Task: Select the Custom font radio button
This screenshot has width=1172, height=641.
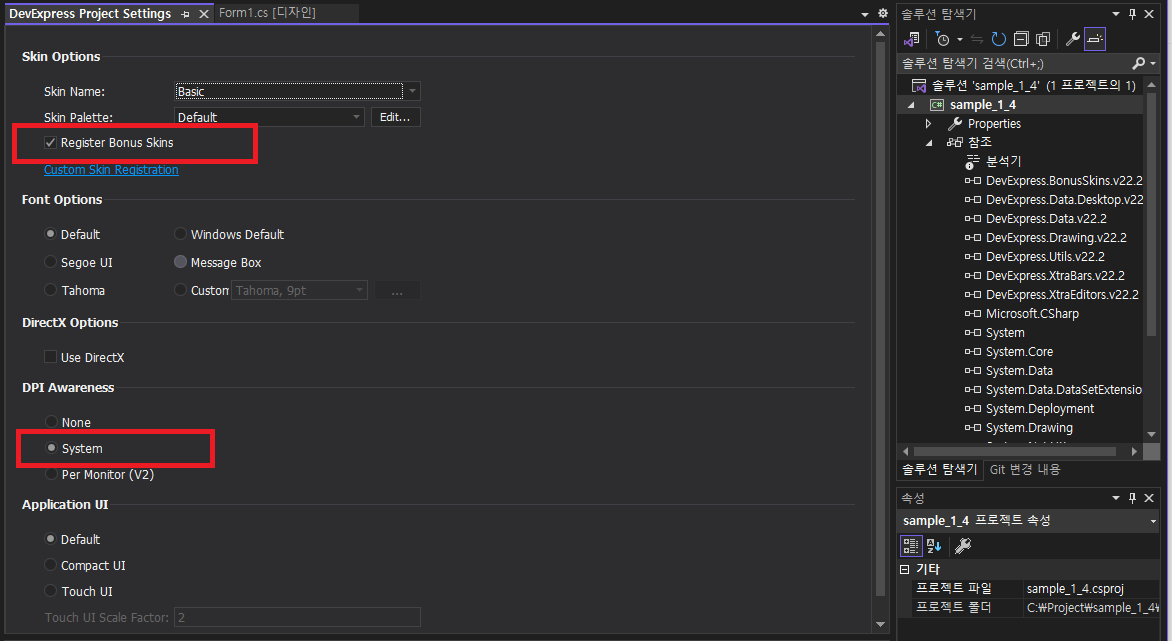Action: click(180, 290)
